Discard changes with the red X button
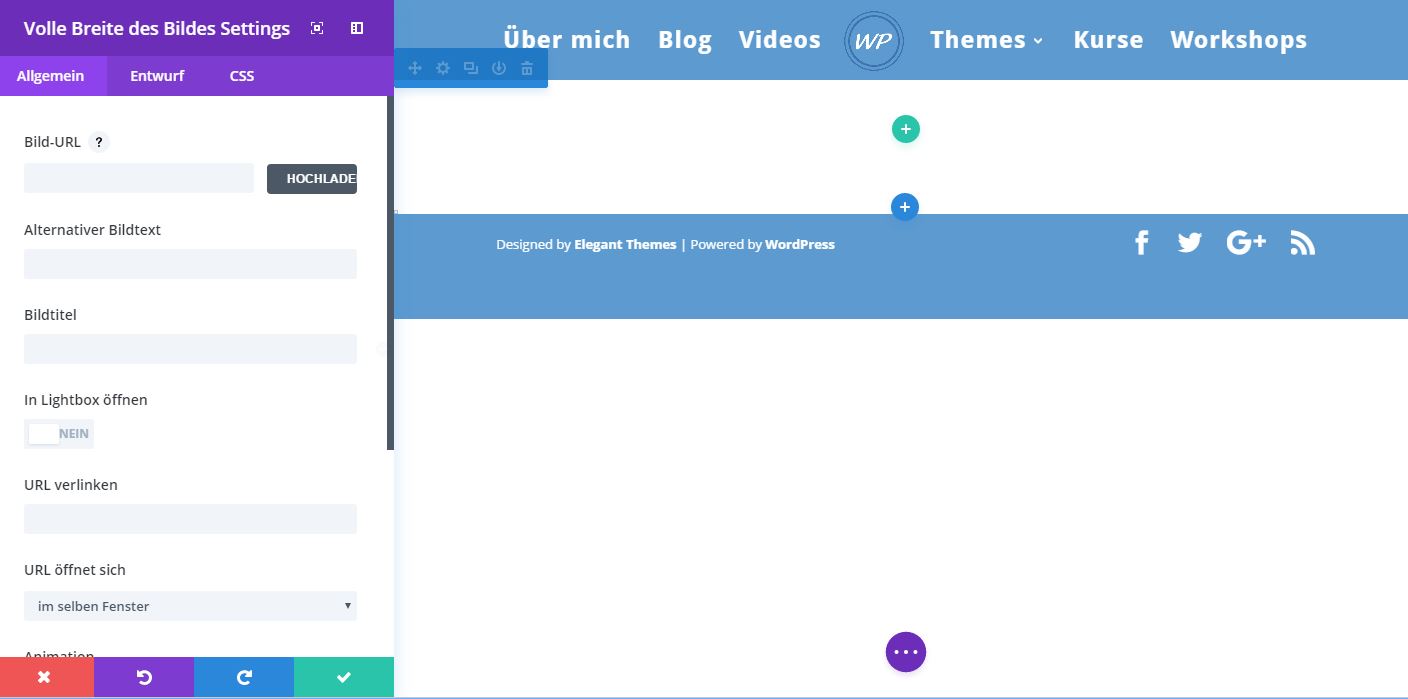This screenshot has height=699, width=1408. [44, 677]
